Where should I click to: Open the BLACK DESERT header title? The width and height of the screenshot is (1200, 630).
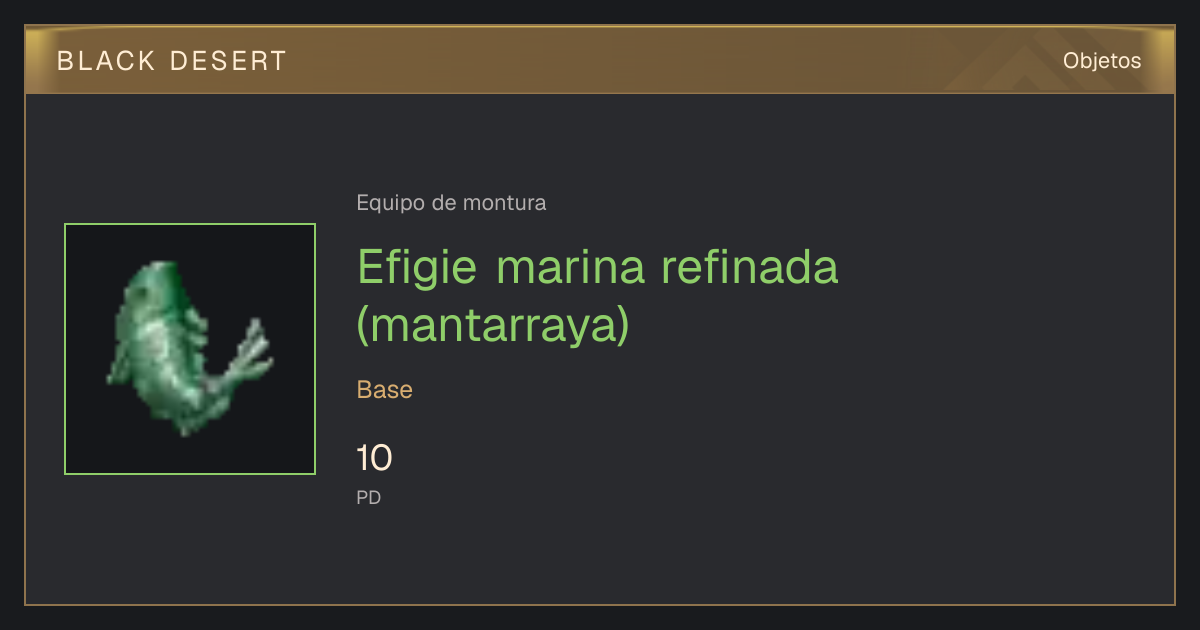pyautogui.click(x=172, y=61)
